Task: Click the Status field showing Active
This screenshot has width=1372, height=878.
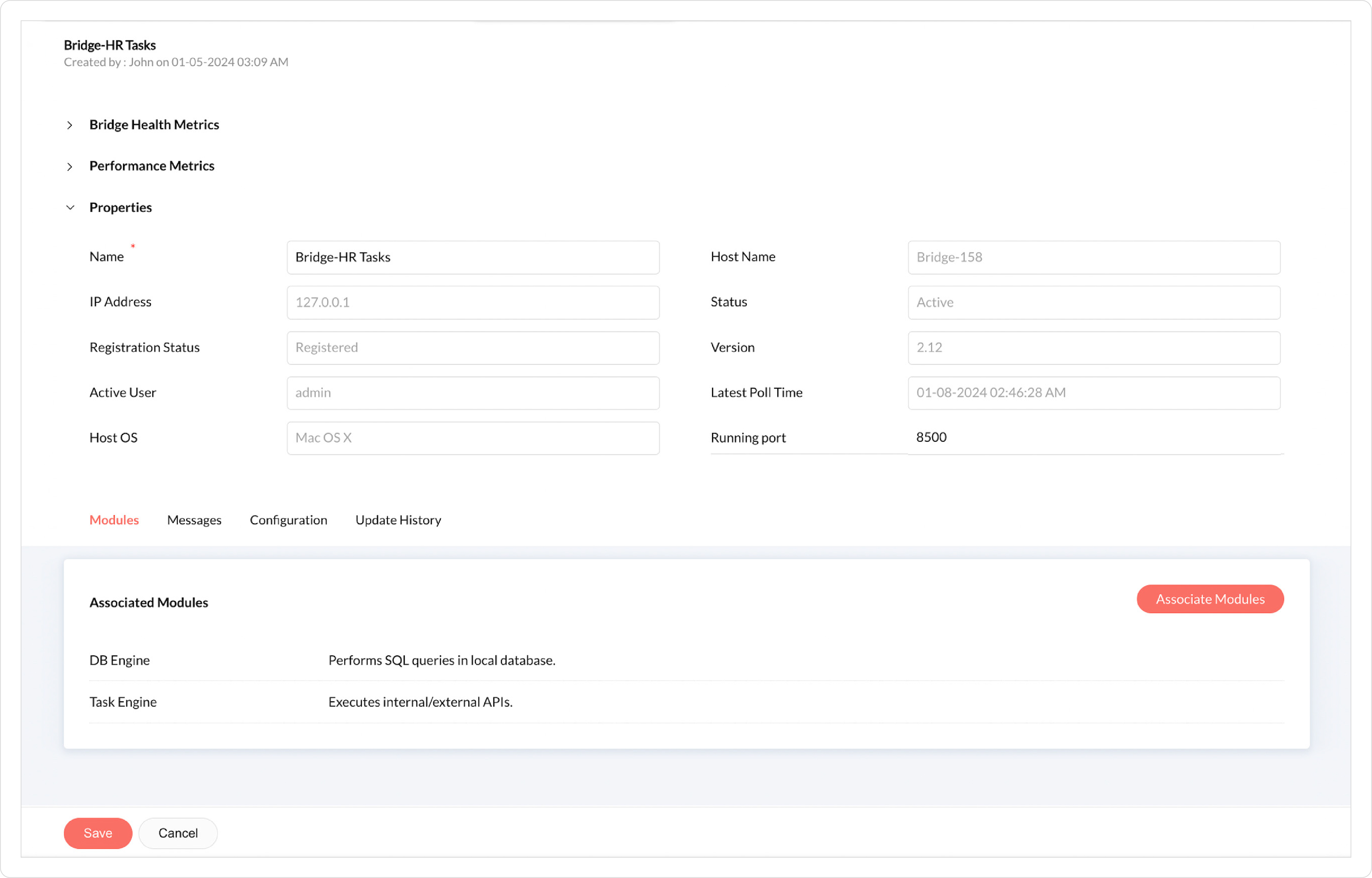Action: point(1094,302)
